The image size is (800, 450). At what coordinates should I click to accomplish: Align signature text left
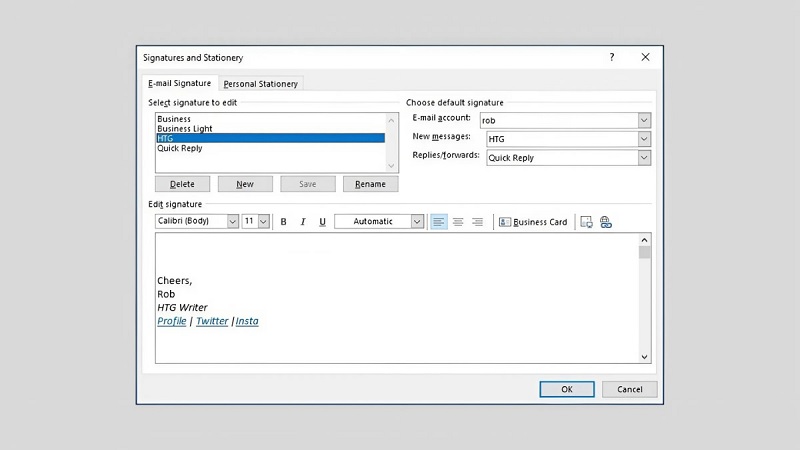(x=439, y=222)
